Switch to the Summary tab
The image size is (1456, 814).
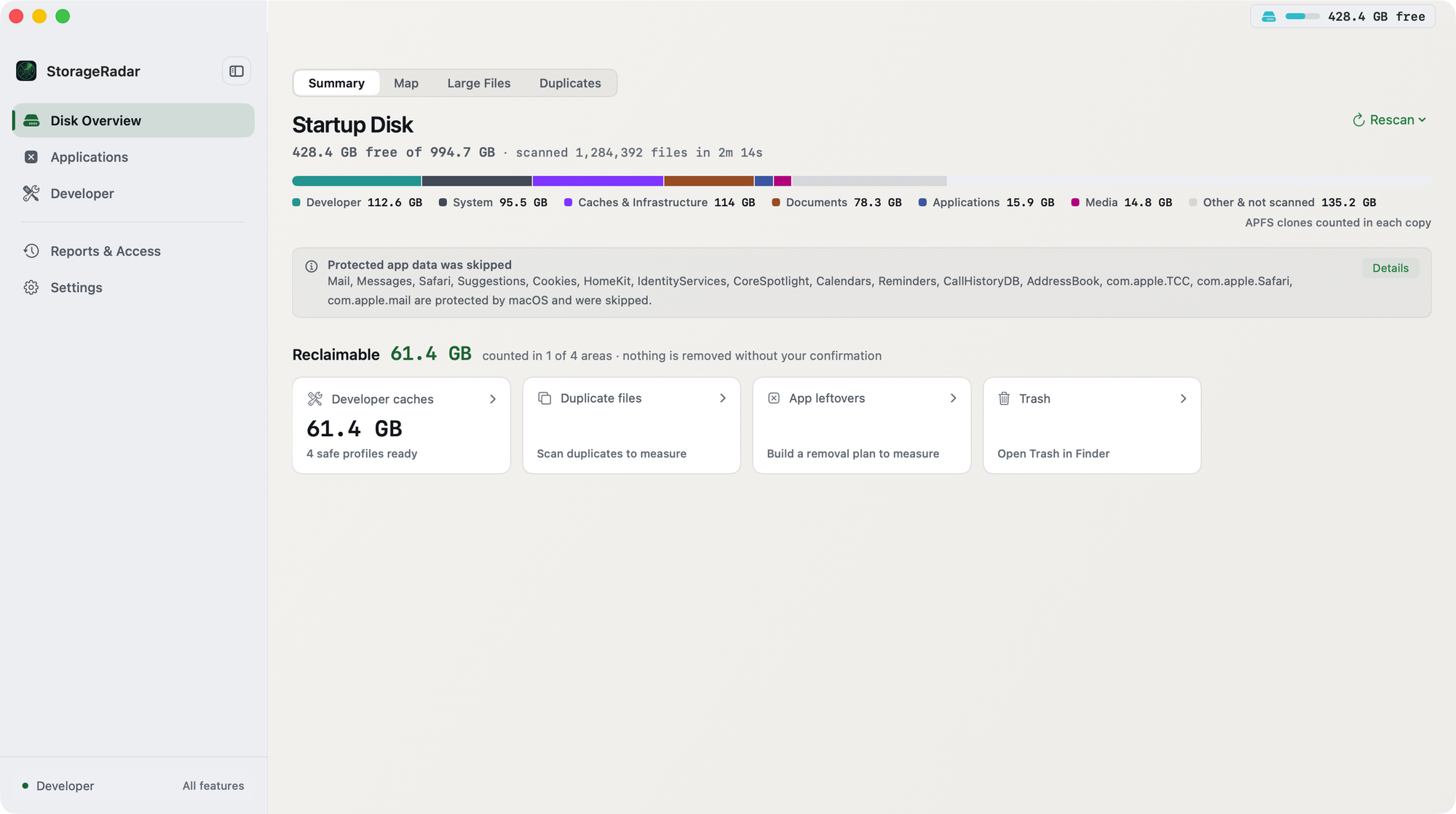(x=336, y=83)
